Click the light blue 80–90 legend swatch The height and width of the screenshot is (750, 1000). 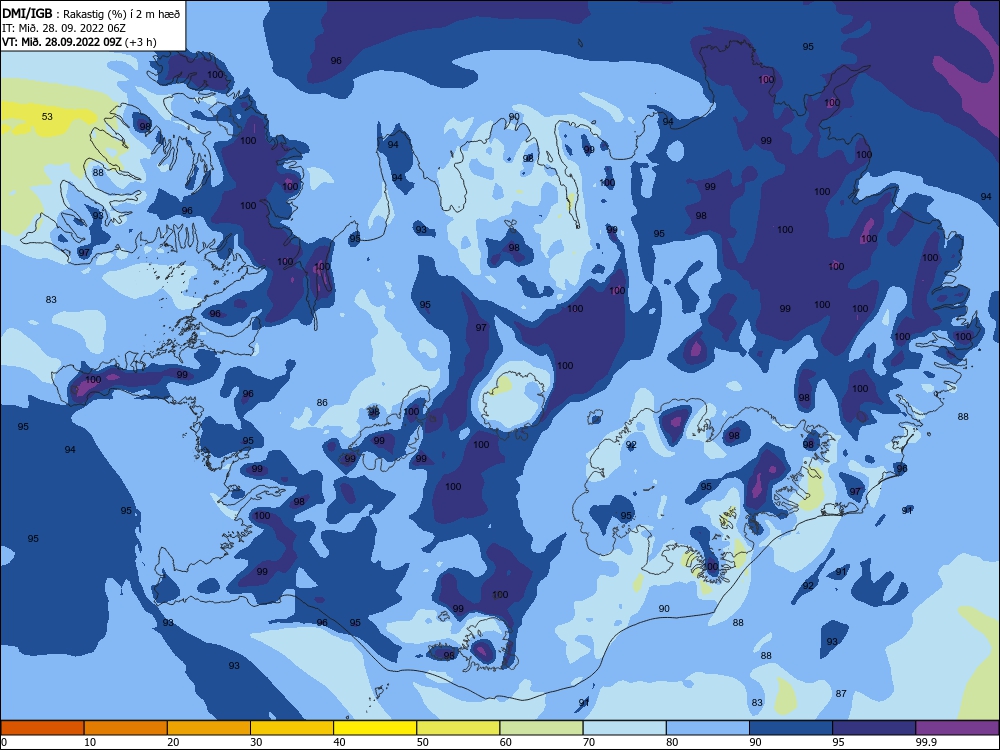[708, 728]
